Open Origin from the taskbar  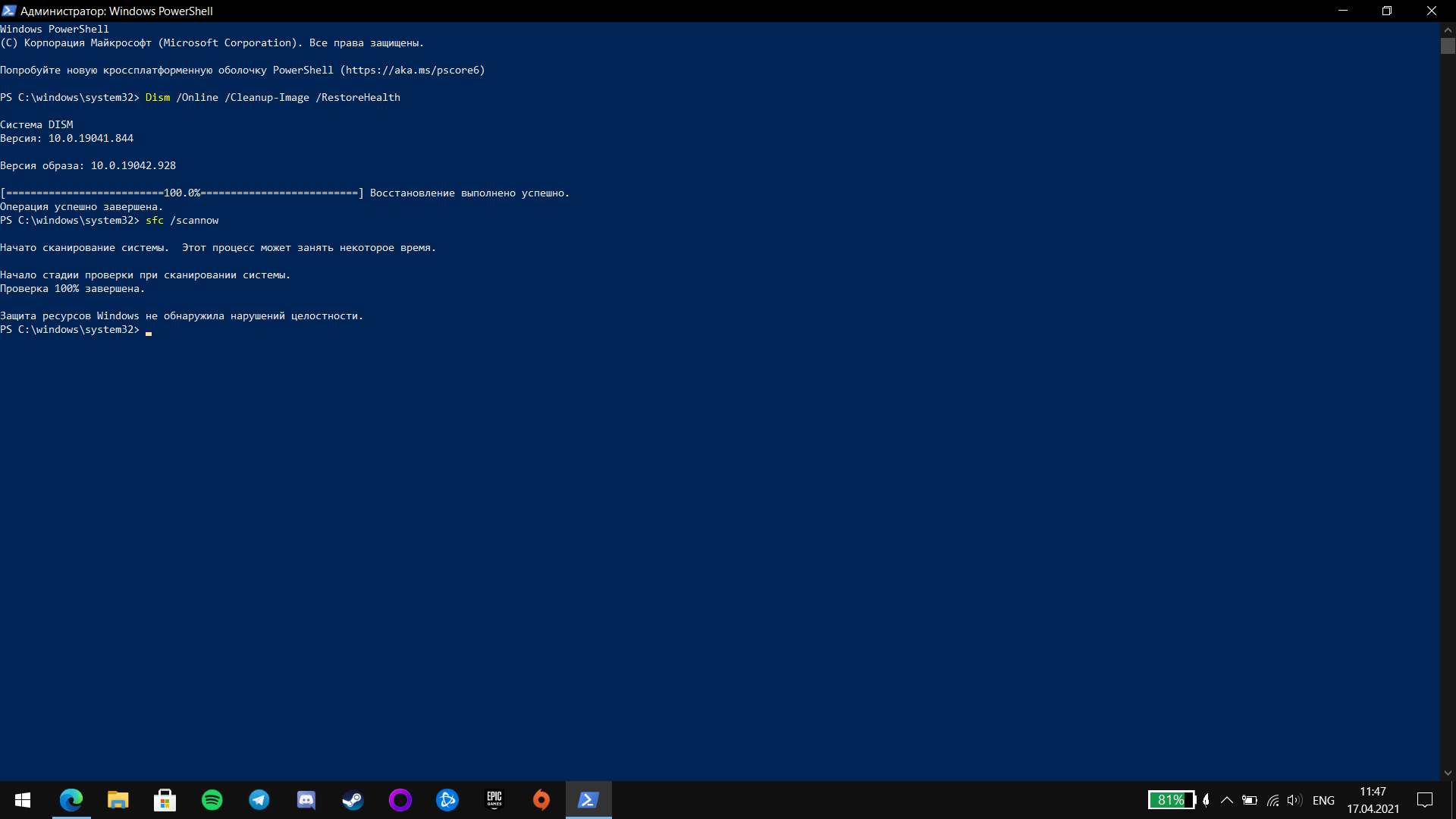point(541,800)
